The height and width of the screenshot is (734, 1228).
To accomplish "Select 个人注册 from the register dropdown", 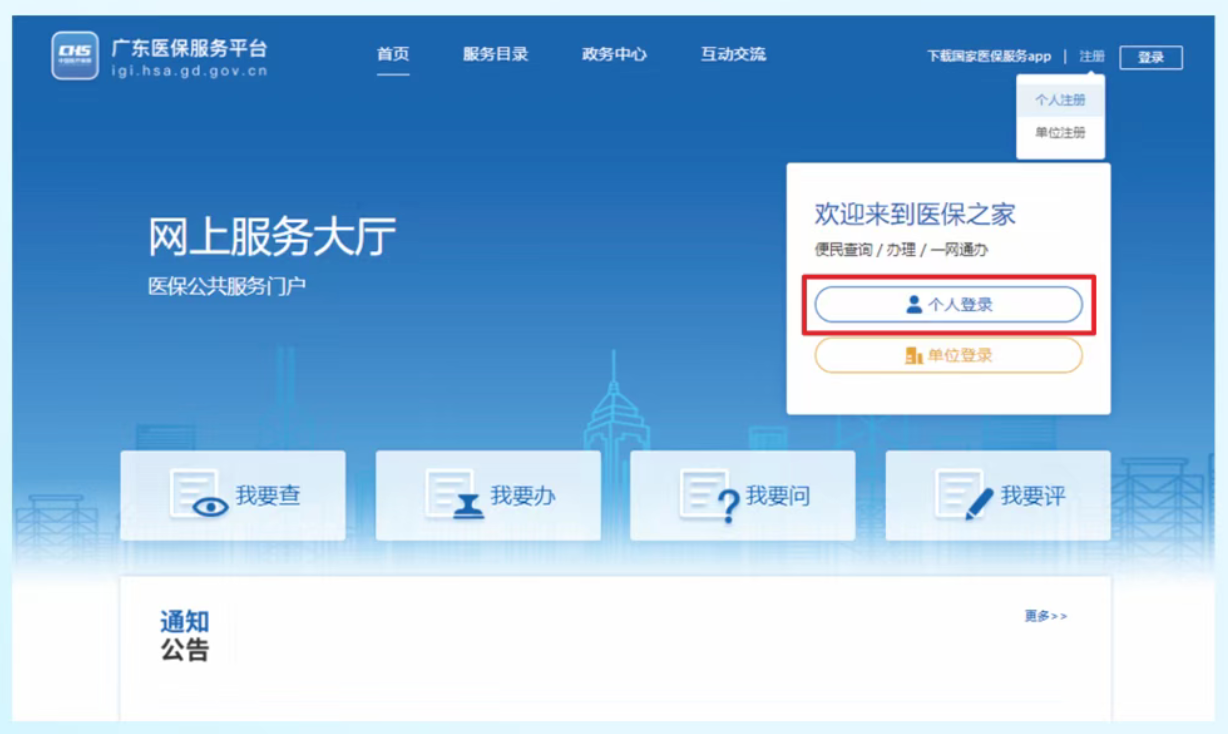I will tap(1060, 101).
